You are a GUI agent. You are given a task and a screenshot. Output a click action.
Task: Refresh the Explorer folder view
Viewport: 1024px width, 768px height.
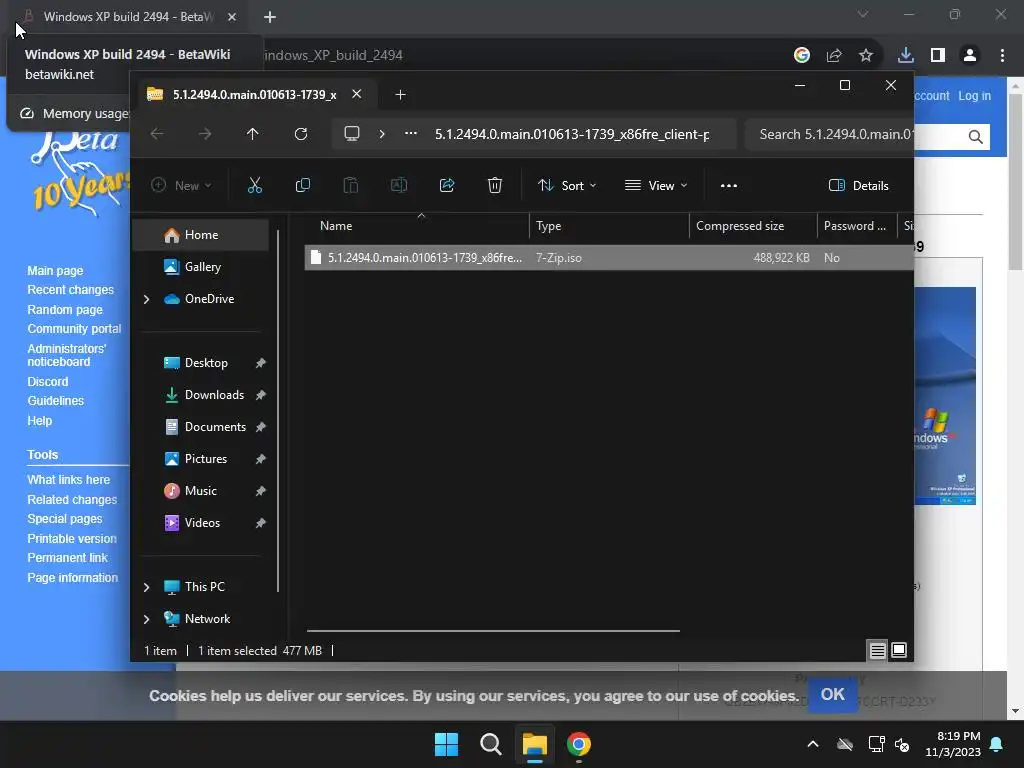click(x=300, y=134)
